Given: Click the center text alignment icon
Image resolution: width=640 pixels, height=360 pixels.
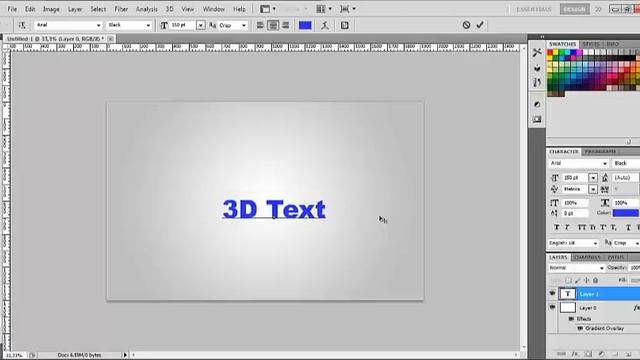Looking at the screenshot, I should 273,25.
